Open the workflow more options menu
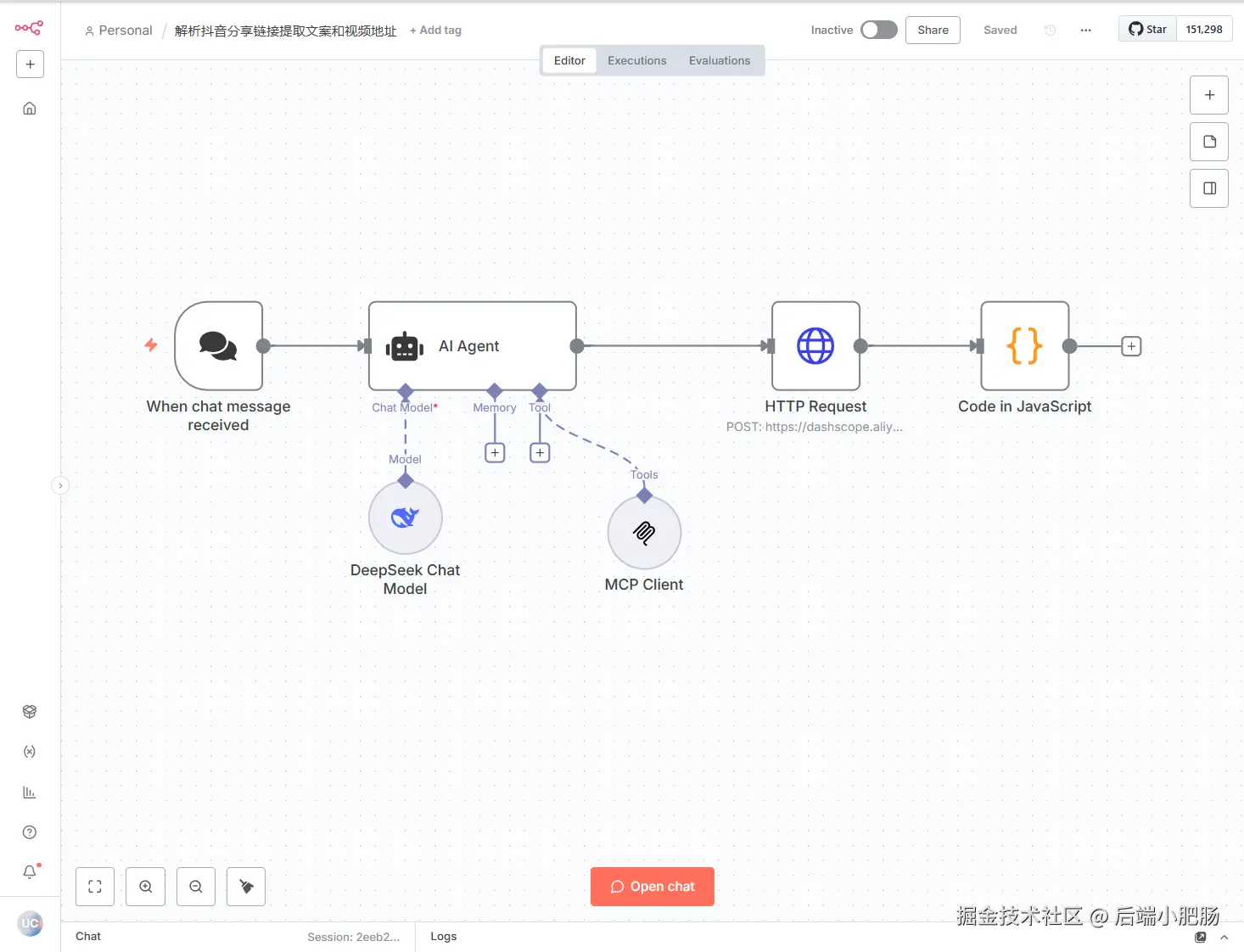 pos(1085,31)
